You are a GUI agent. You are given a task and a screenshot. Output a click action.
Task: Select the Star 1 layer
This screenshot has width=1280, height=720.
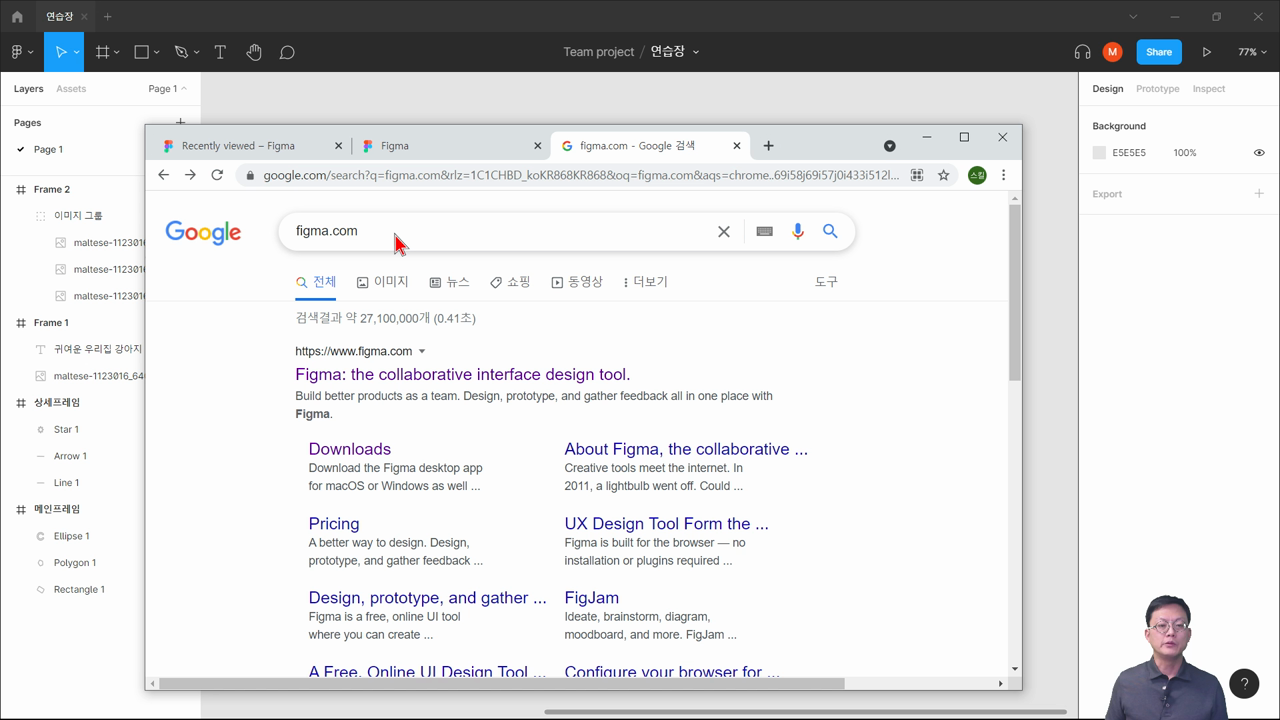tap(66, 429)
